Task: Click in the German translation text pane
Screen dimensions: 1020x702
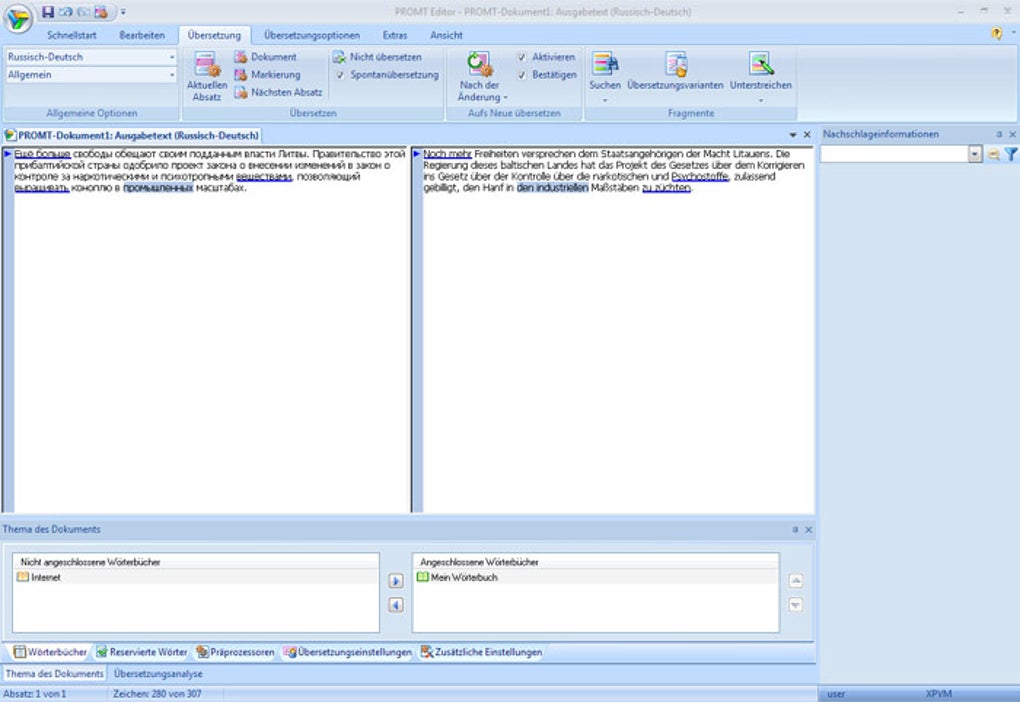Action: coord(617,329)
